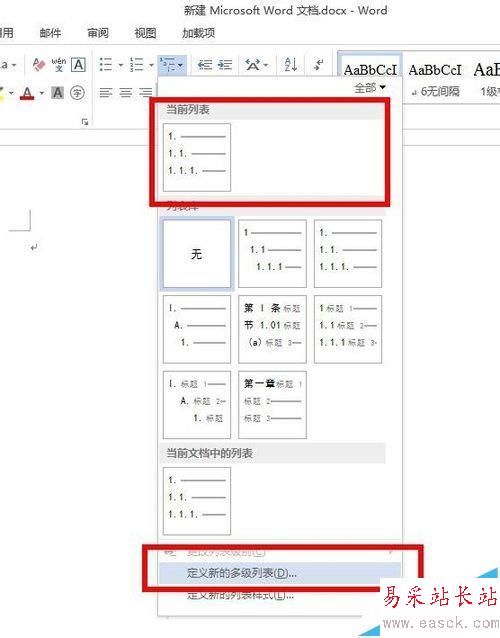Choose the 第一章 标题1 list style

point(272,405)
